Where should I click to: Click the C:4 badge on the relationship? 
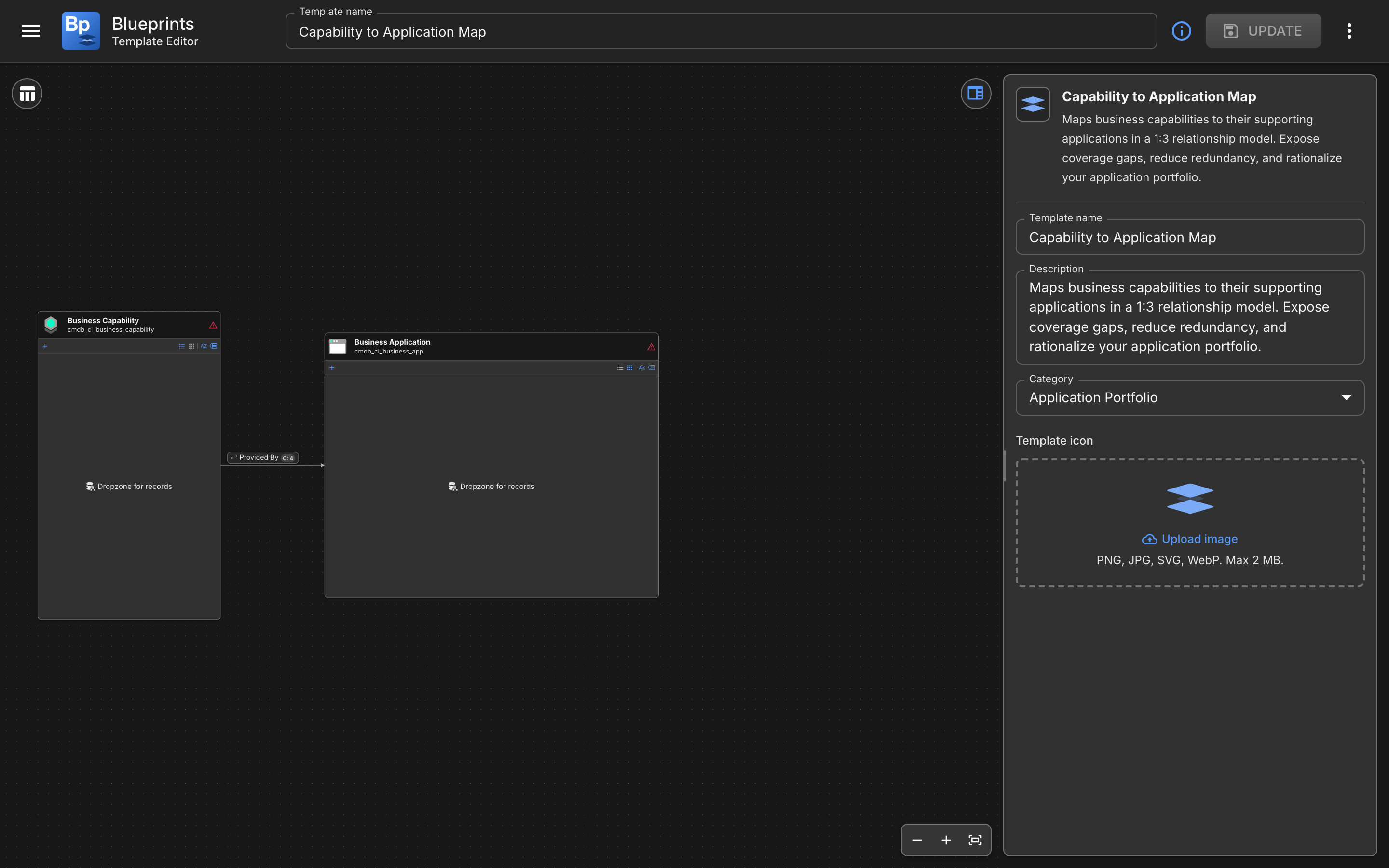(288, 458)
